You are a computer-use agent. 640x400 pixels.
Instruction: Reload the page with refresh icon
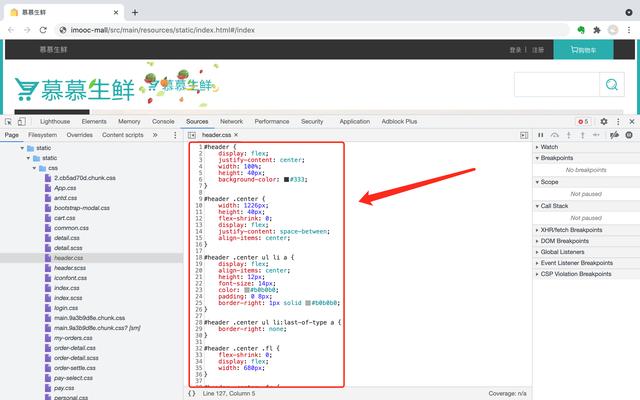point(43,30)
